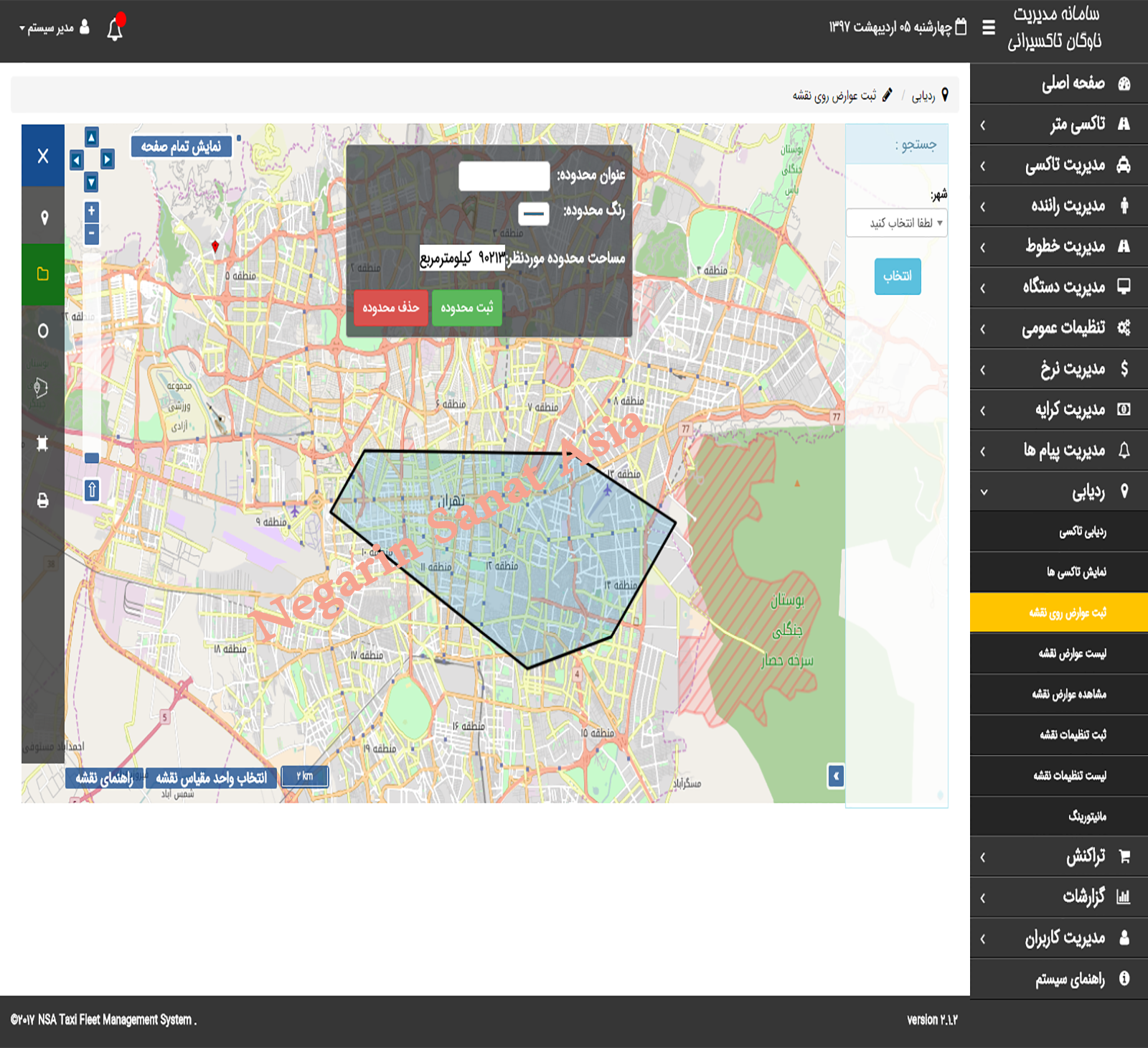Screen dimensions: 1148x1048
Task: Pan the map up with arrow
Action: pos(91,136)
